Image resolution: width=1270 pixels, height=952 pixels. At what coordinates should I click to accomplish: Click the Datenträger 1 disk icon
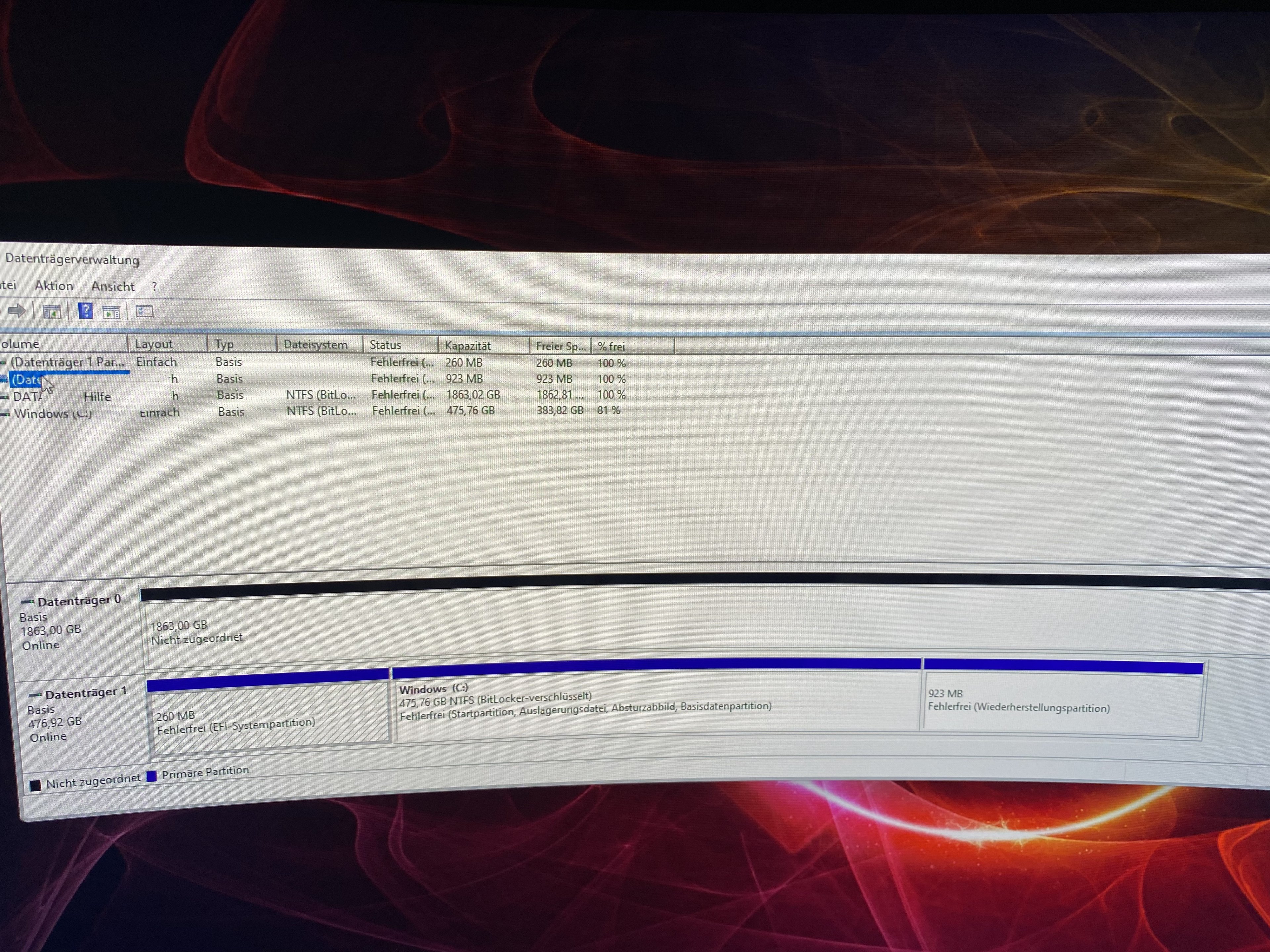tap(34, 695)
